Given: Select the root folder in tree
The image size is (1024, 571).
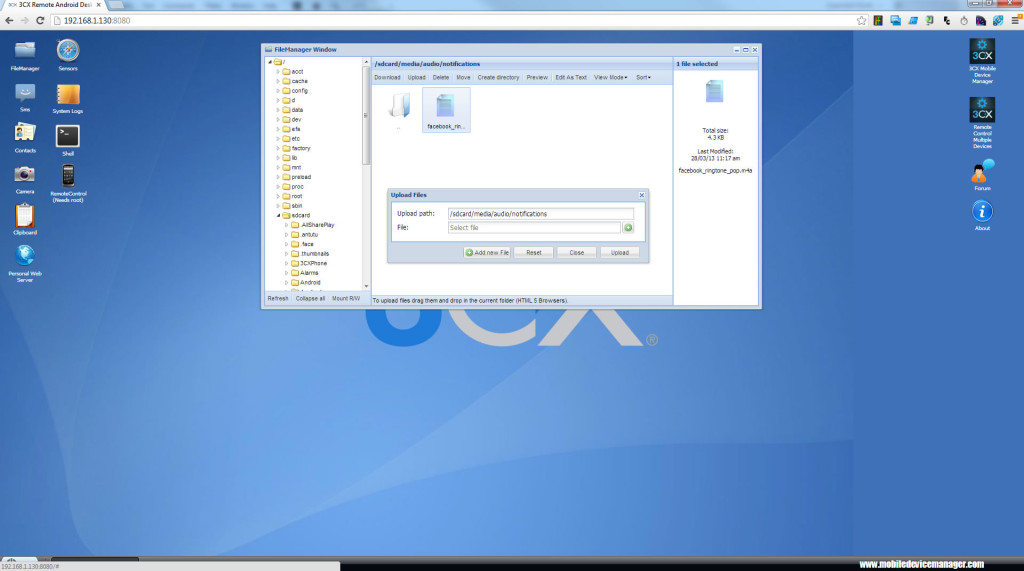Looking at the screenshot, I should click(x=297, y=196).
